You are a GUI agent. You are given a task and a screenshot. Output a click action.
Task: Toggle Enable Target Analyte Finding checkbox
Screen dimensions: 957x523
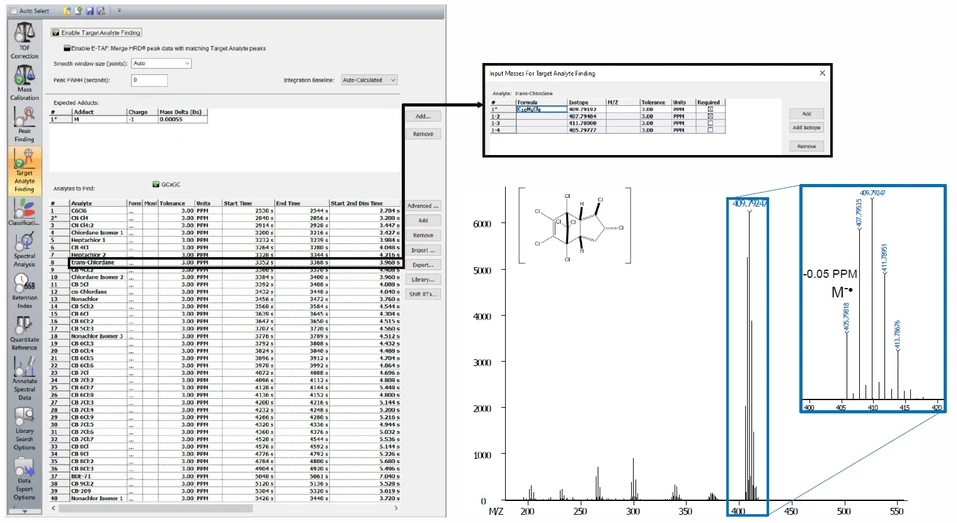pyautogui.click(x=57, y=33)
